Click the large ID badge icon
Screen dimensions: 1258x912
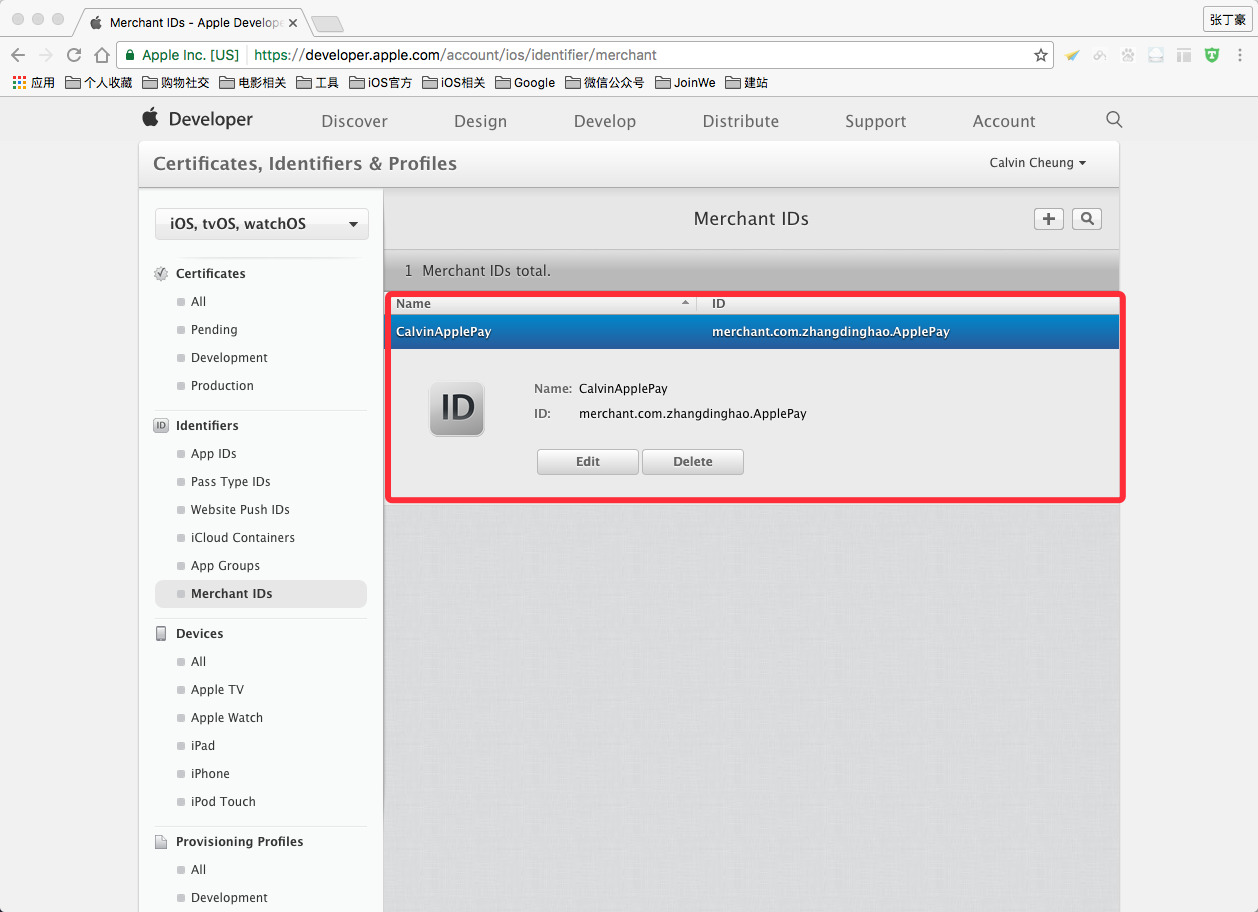coord(457,408)
